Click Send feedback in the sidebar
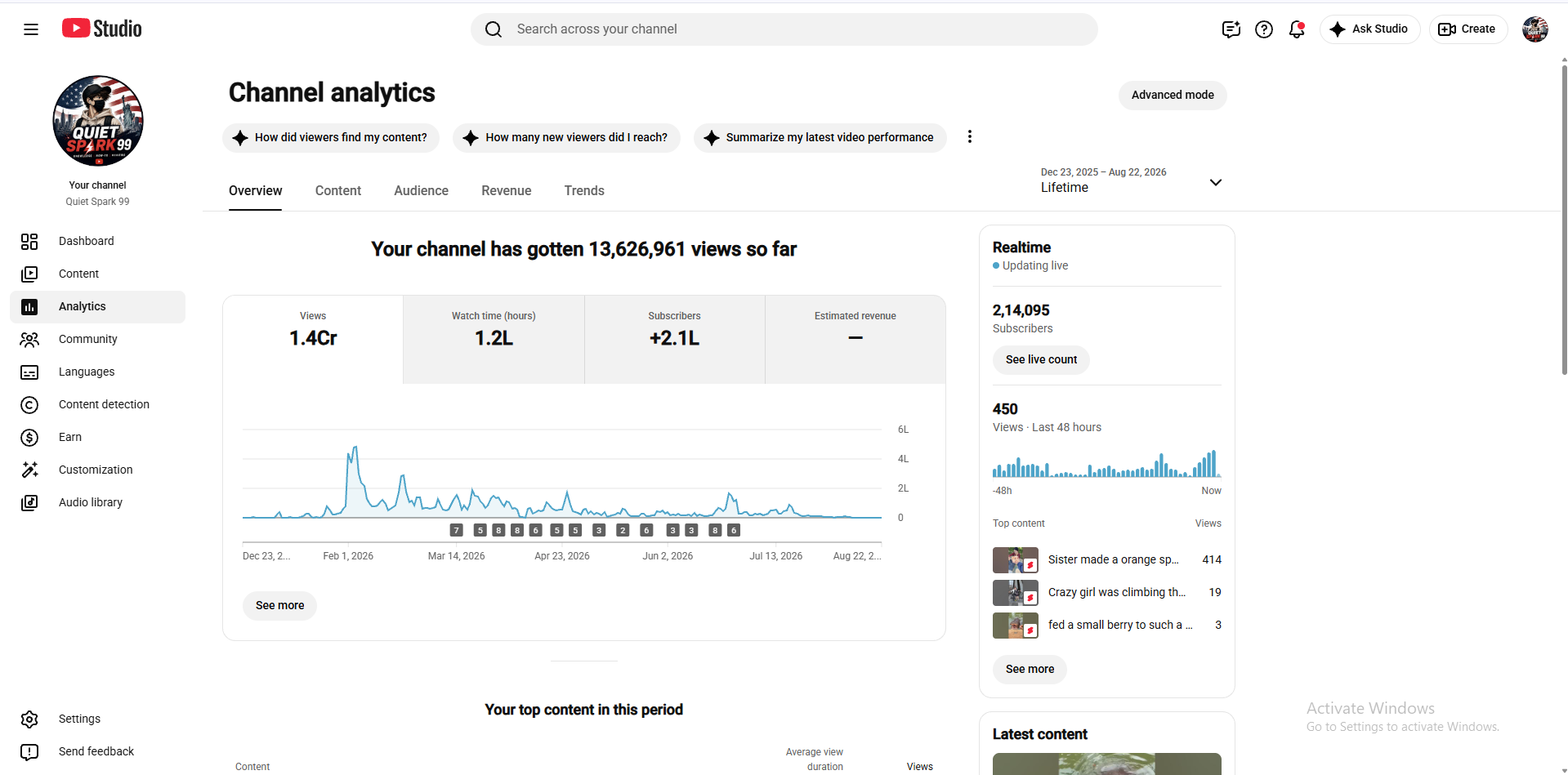 (x=97, y=751)
